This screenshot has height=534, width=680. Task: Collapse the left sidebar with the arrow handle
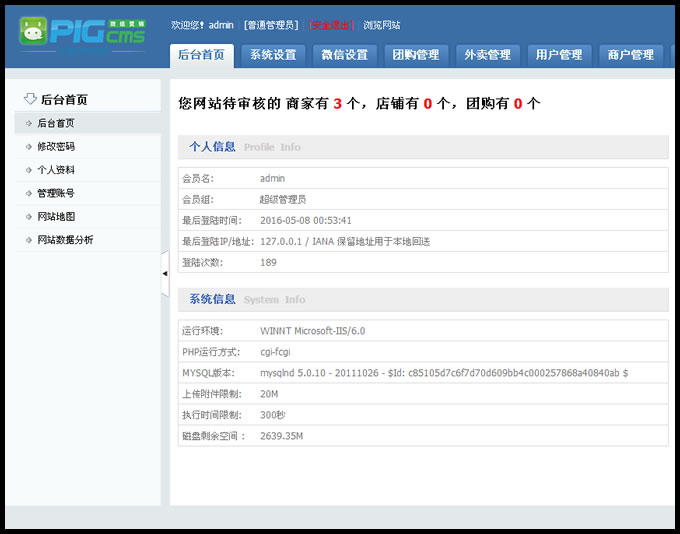[165, 274]
